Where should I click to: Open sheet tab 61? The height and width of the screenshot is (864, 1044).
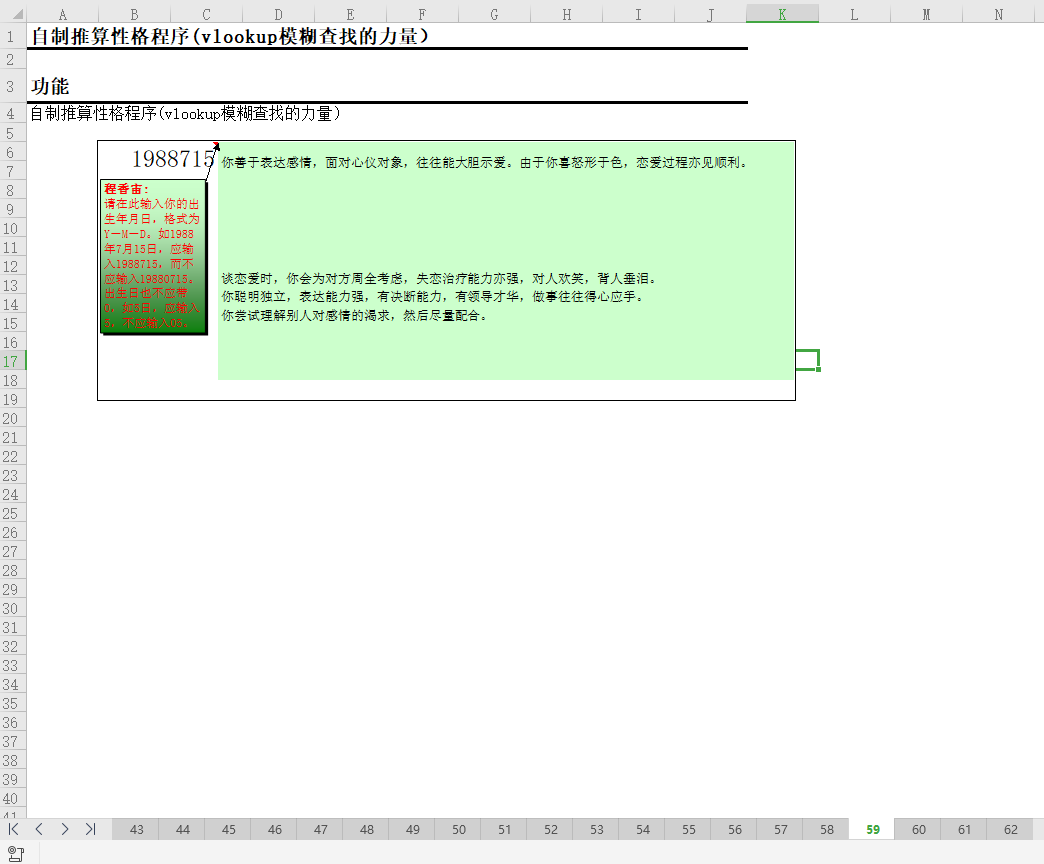tap(964, 829)
